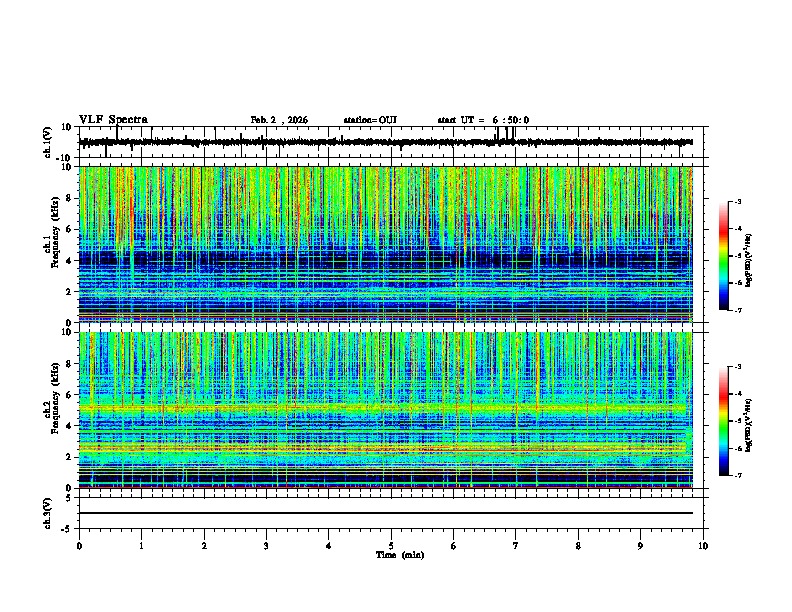This screenshot has height=612, width=792.
Task: Click inside the ch.2 spectrogram panel
Action: point(386,410)
